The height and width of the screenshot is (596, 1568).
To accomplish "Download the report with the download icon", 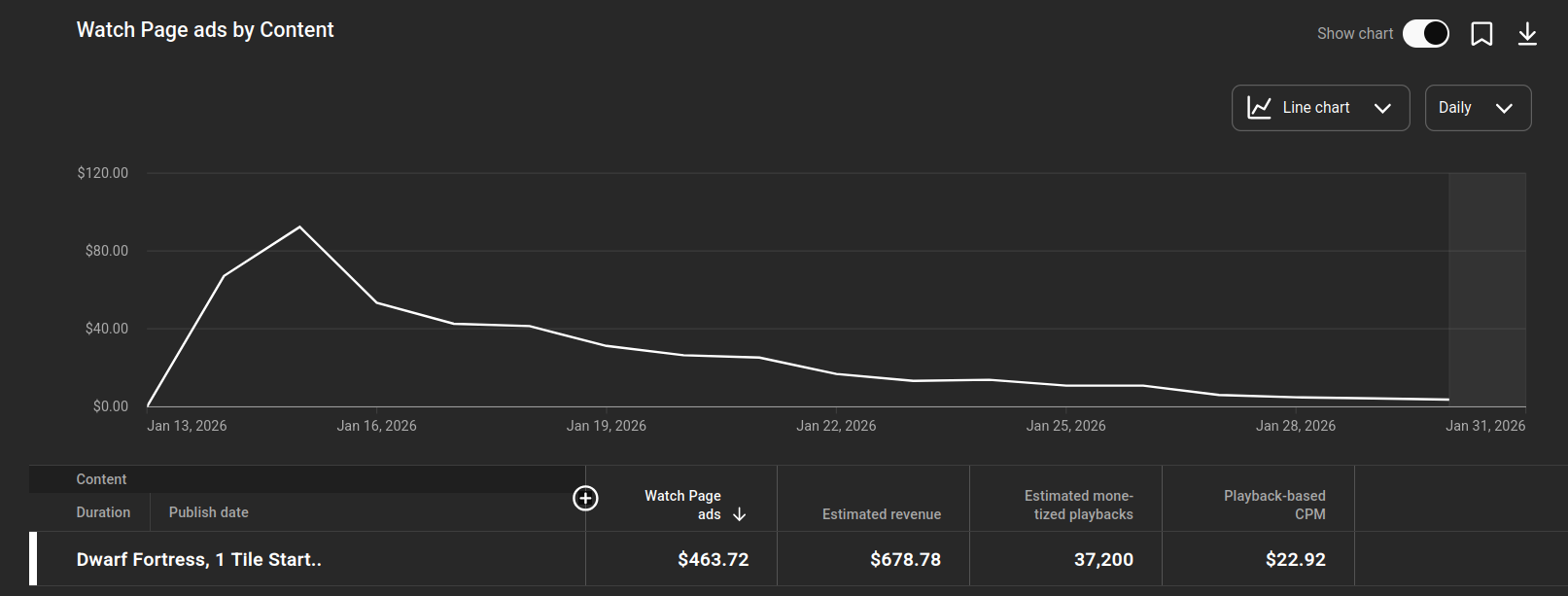I will tap(1527, 34).
